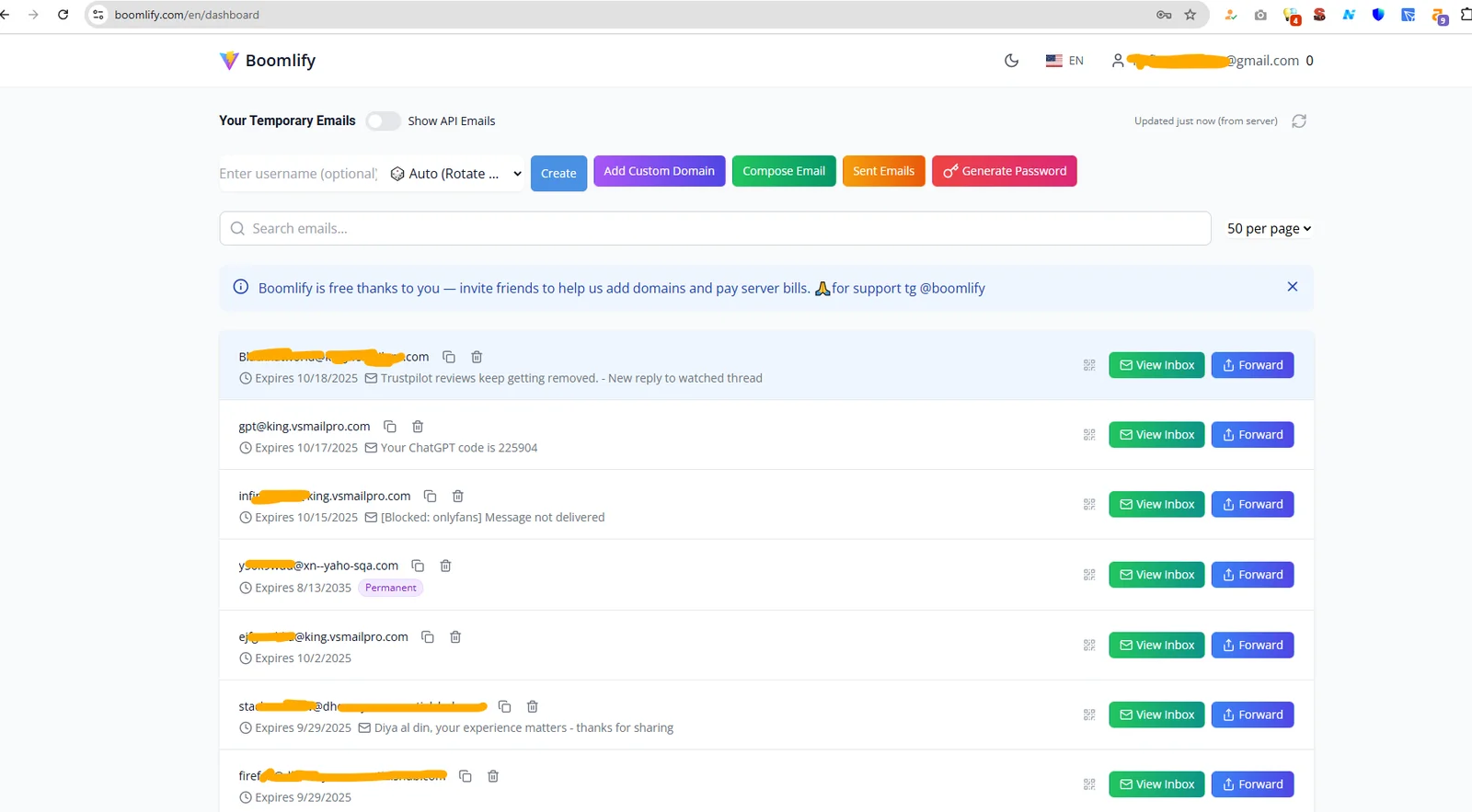The width and height of the screenshot is (1472, 812).
Task: Open Sent Emails
Action: click(x=883, y=171)
